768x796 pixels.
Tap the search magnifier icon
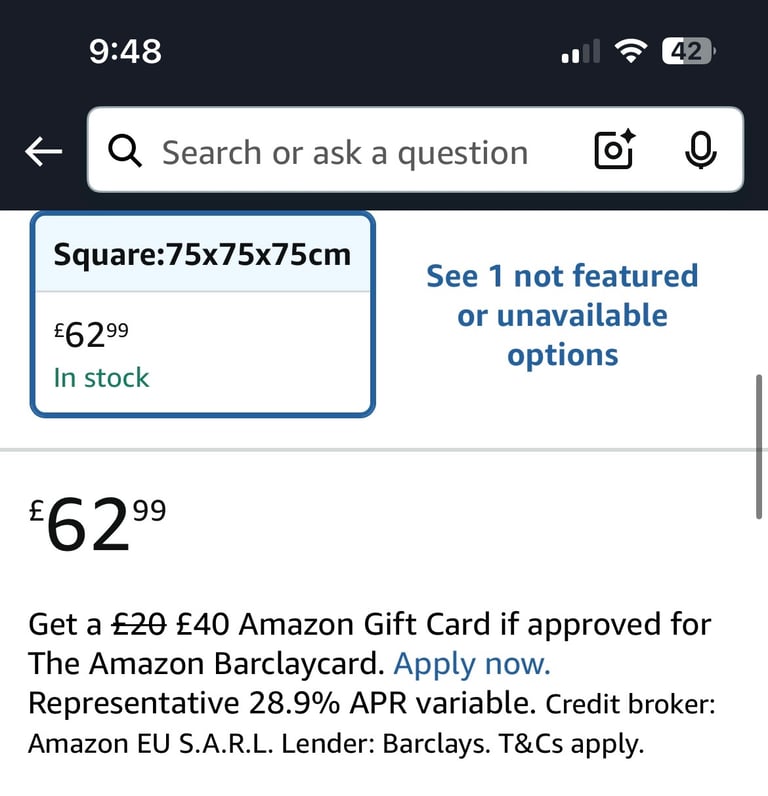click(125, 151)
